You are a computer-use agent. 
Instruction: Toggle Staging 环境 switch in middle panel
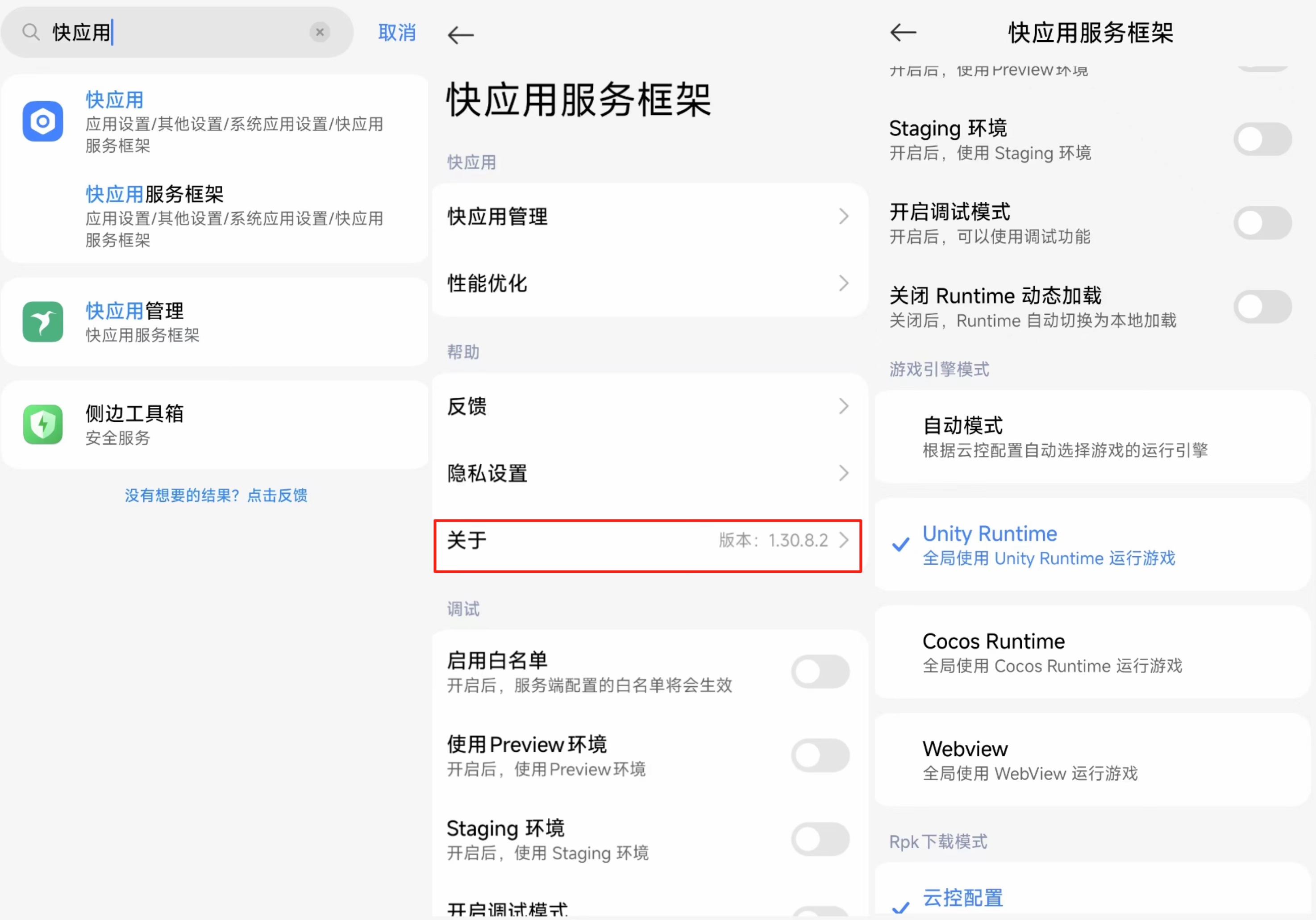pyautogui.click(x=820, y=839)
